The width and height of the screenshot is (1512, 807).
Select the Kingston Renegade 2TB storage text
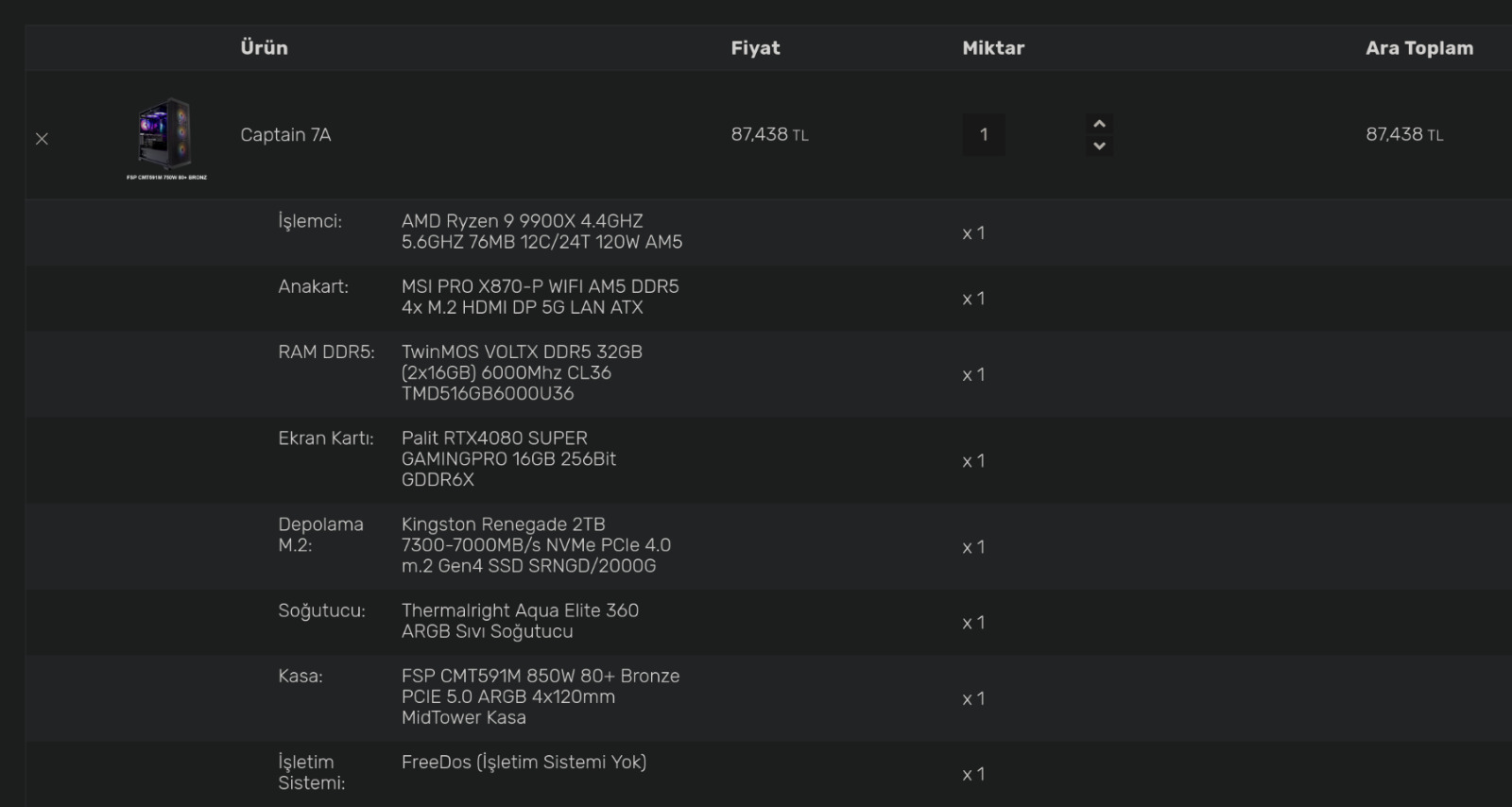click(536, 545)
